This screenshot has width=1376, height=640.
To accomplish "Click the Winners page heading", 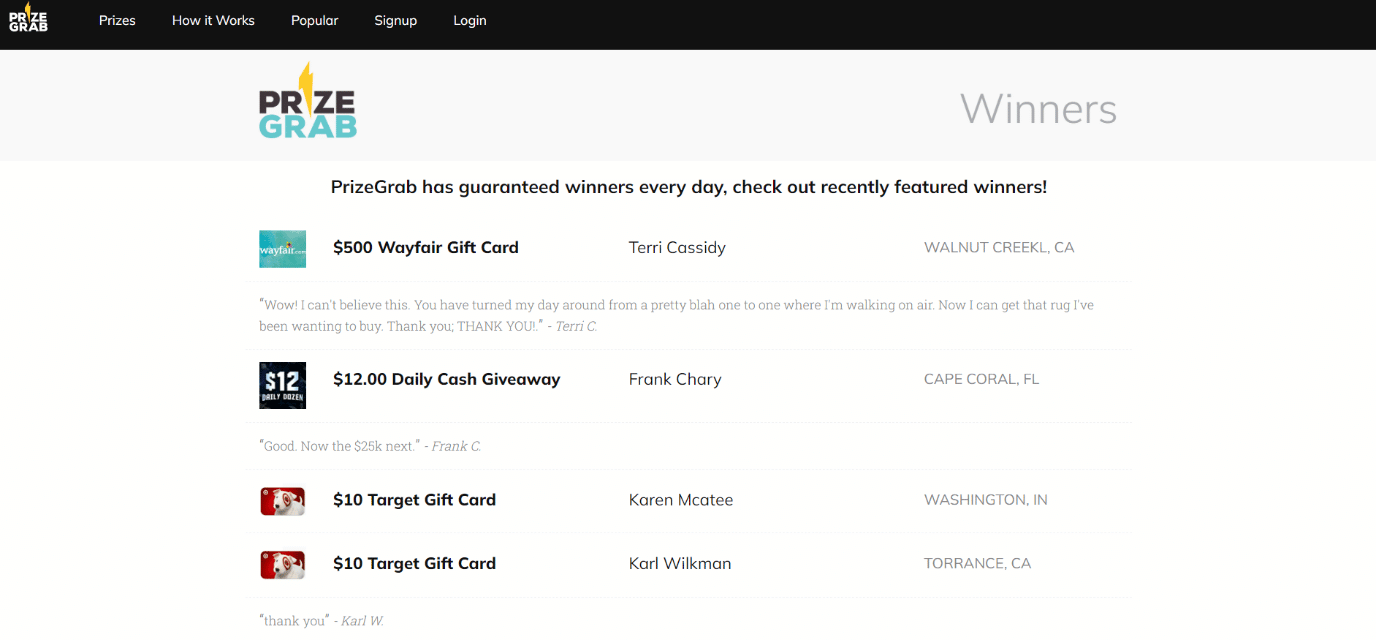I will (1038, 108).
